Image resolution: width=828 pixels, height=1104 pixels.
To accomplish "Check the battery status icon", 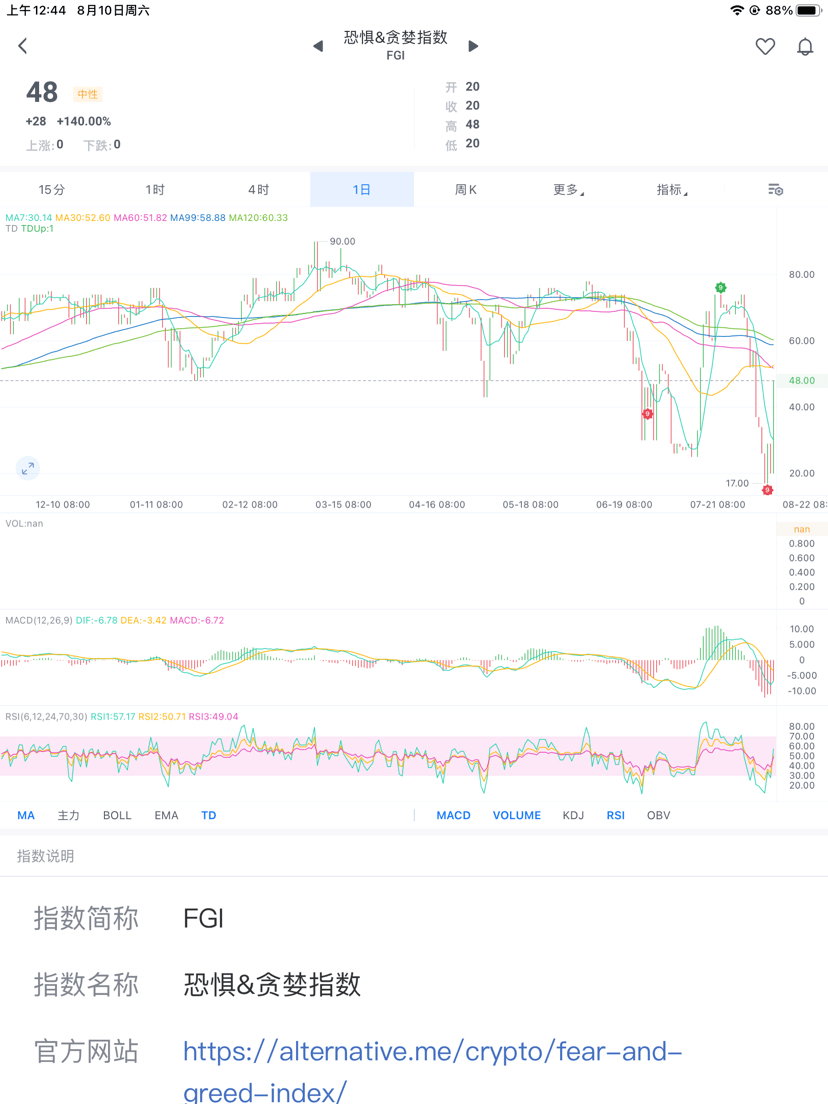I will pos(808,11).
